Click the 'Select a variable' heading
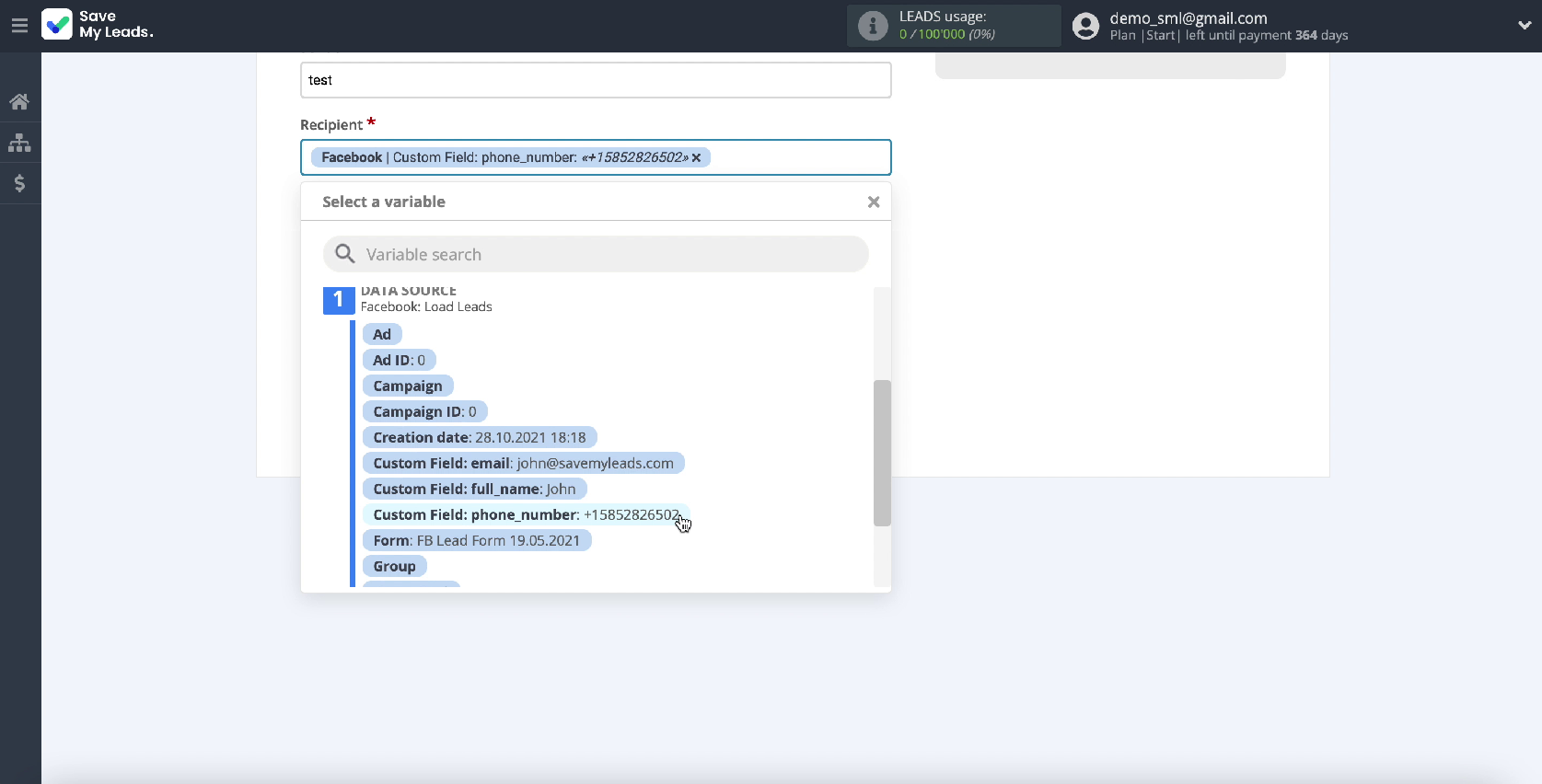Image resolution: width=1542 pixels, height=784 pixels. tap(384, 202)
